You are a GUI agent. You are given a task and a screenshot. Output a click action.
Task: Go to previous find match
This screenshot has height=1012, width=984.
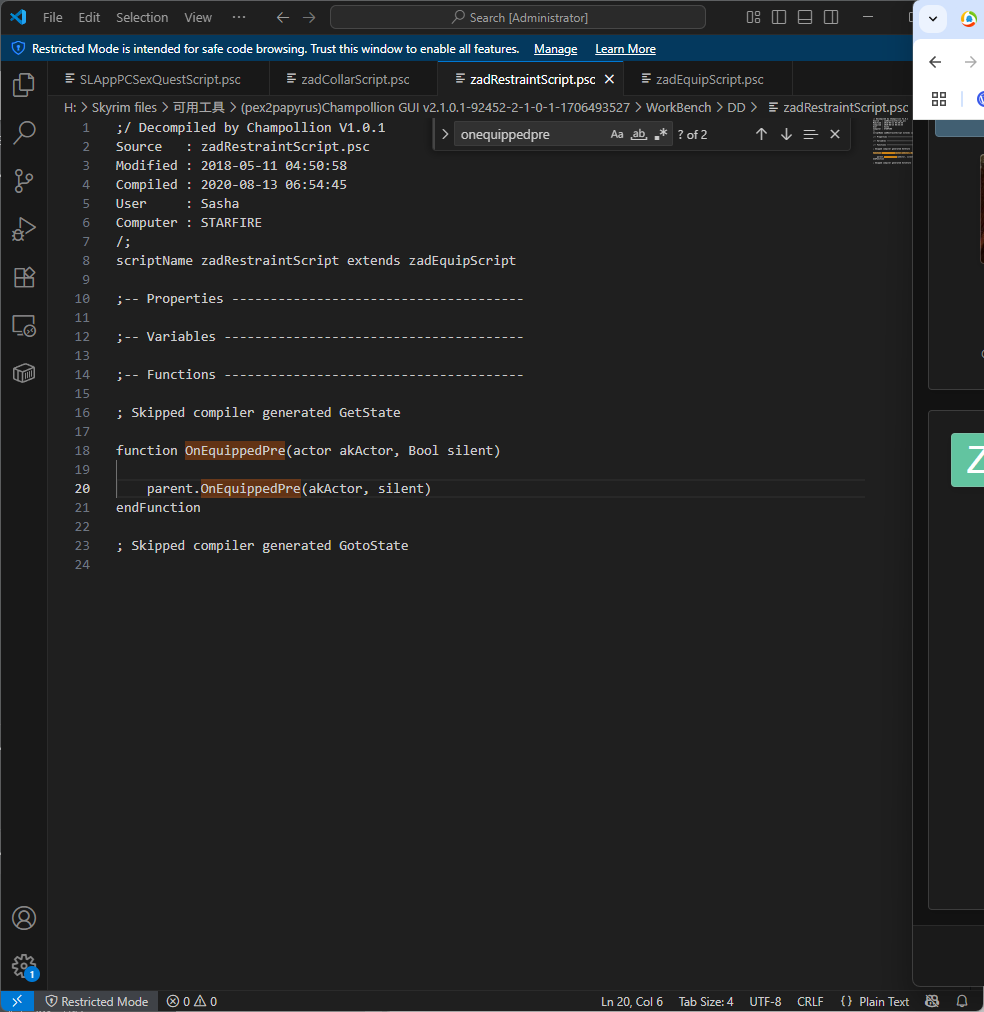761,134
